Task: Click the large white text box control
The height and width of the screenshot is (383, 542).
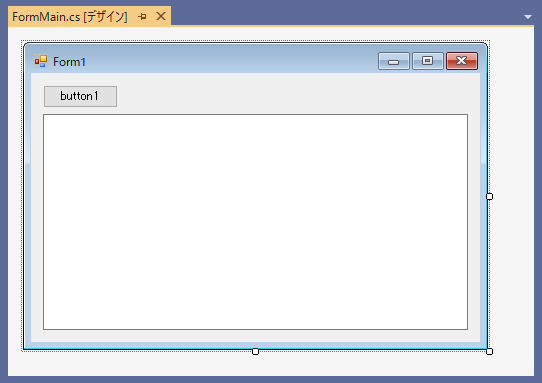Action: pyautogui.click(x=255, y=222)
